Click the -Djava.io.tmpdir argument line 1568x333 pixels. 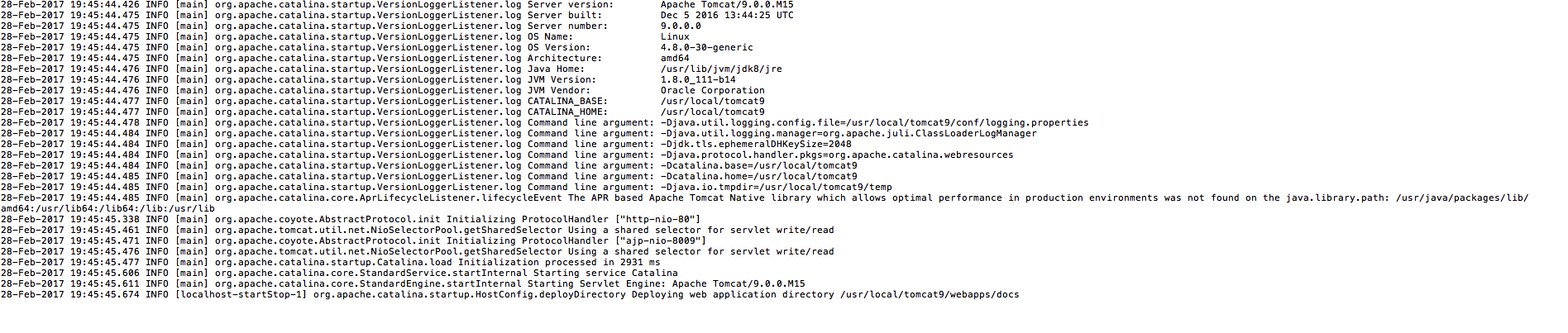coord(777,187)
